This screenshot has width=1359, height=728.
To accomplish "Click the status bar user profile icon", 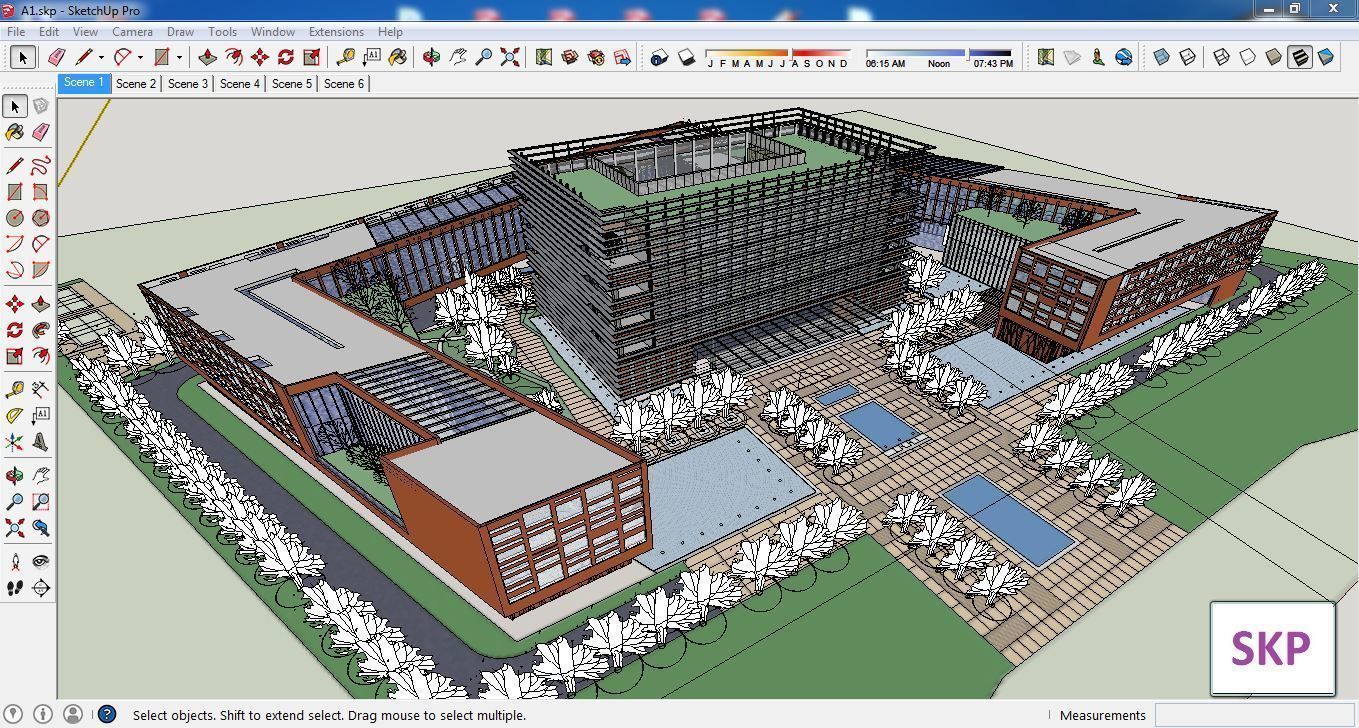I will 73,714.
